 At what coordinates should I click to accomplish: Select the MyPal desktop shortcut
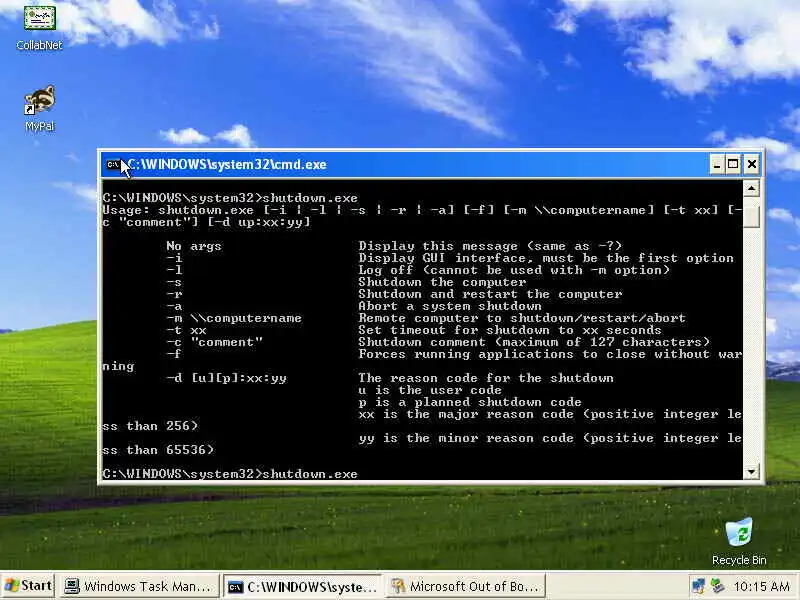[x=39, y=109]
